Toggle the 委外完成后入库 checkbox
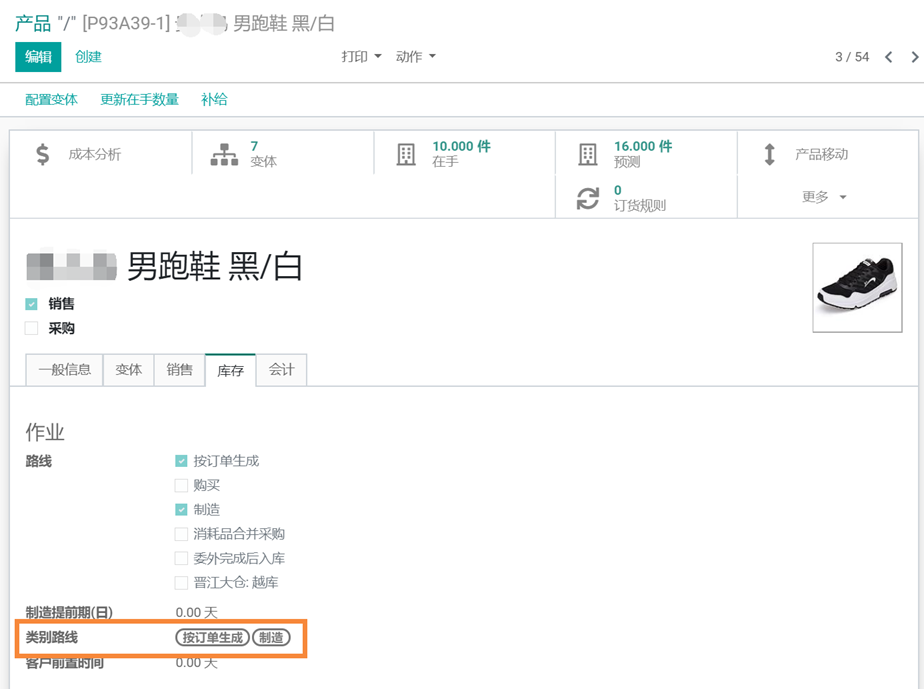 [x=181, y=558]
